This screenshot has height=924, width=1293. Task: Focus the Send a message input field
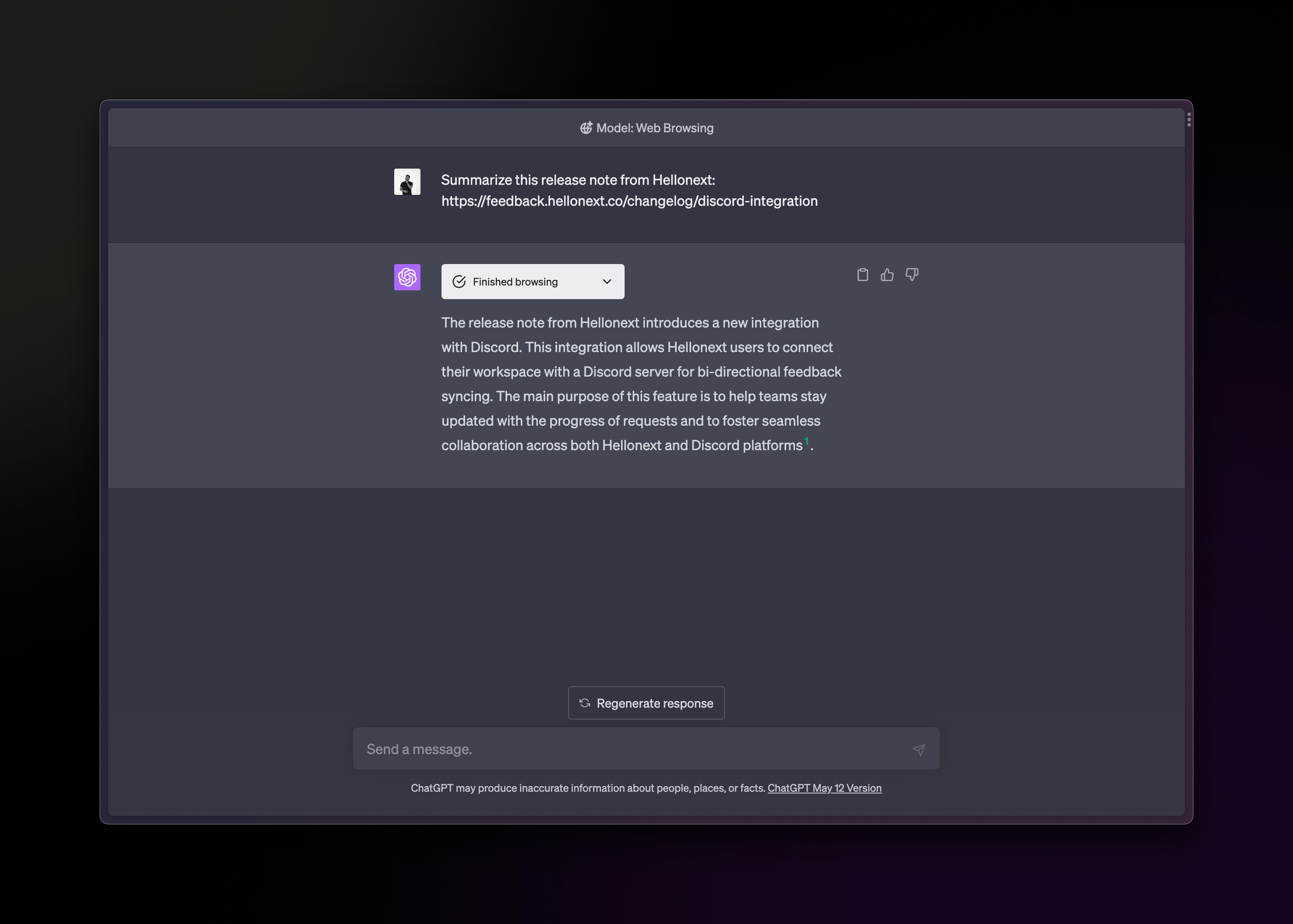[646, 749]
